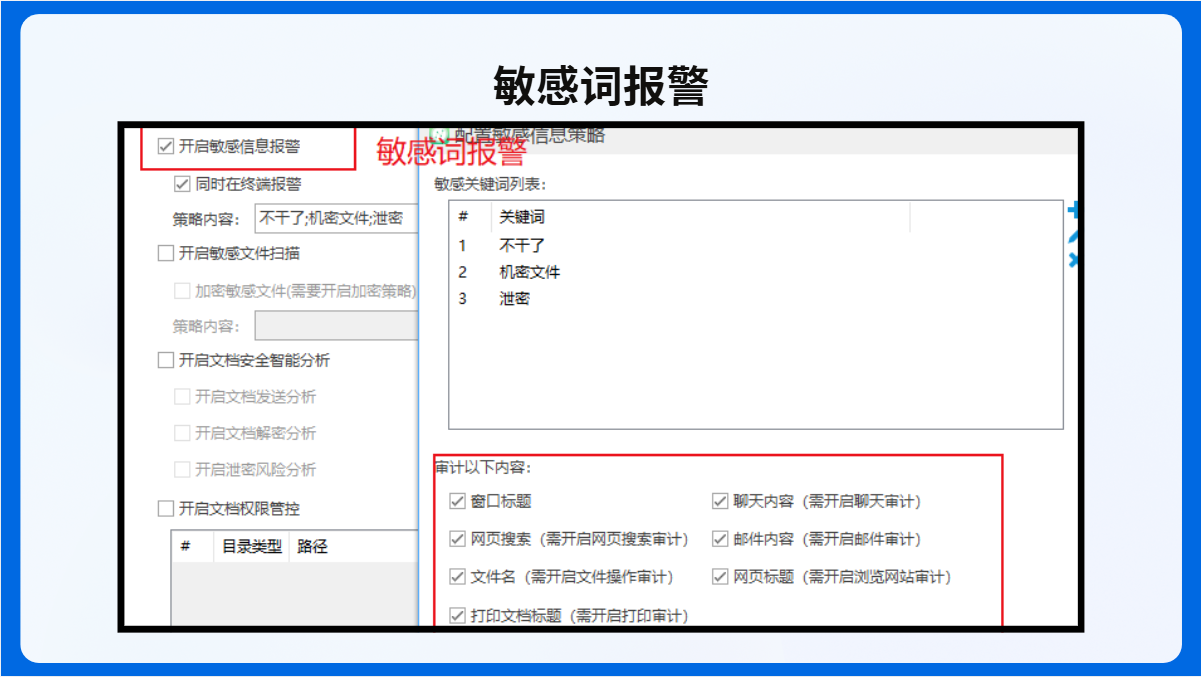Select the 不干了 keyword entry

point(522,245)
